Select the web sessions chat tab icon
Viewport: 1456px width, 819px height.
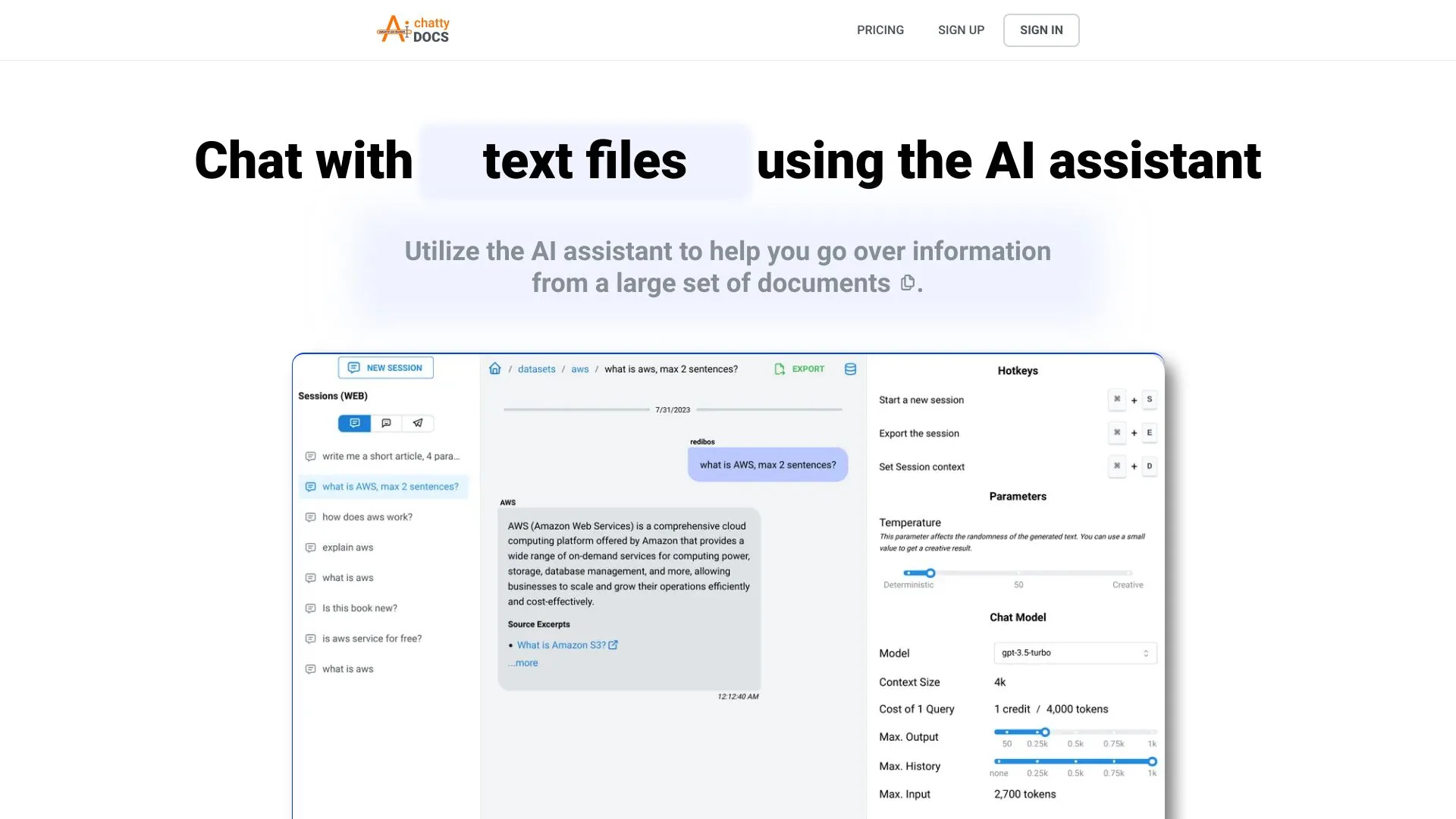(354, 423)
